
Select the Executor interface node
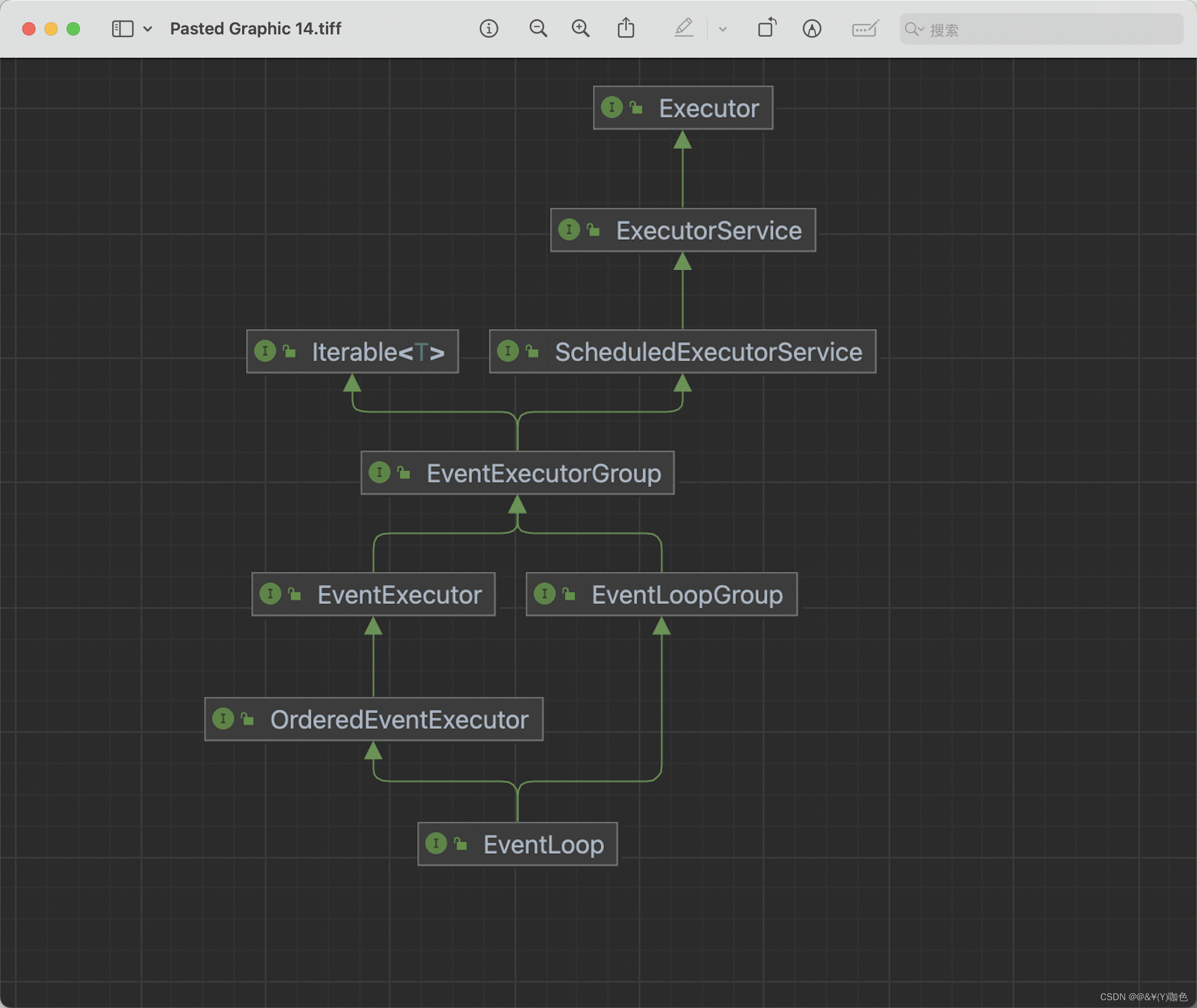(683, 108)
